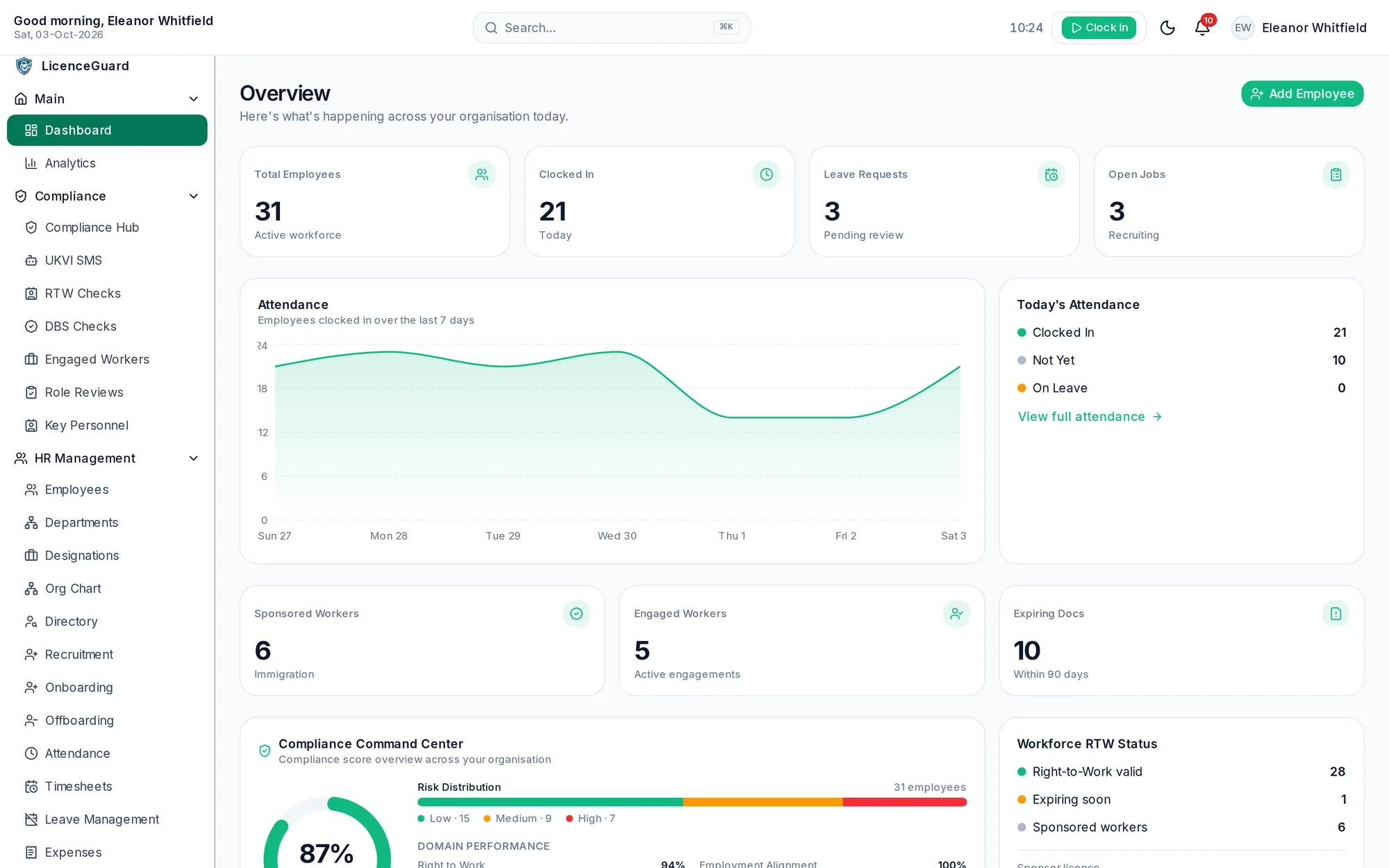Toggle dark mode moon icon
Viewport: 1389px width, 868px height.
pos(1167,28)
